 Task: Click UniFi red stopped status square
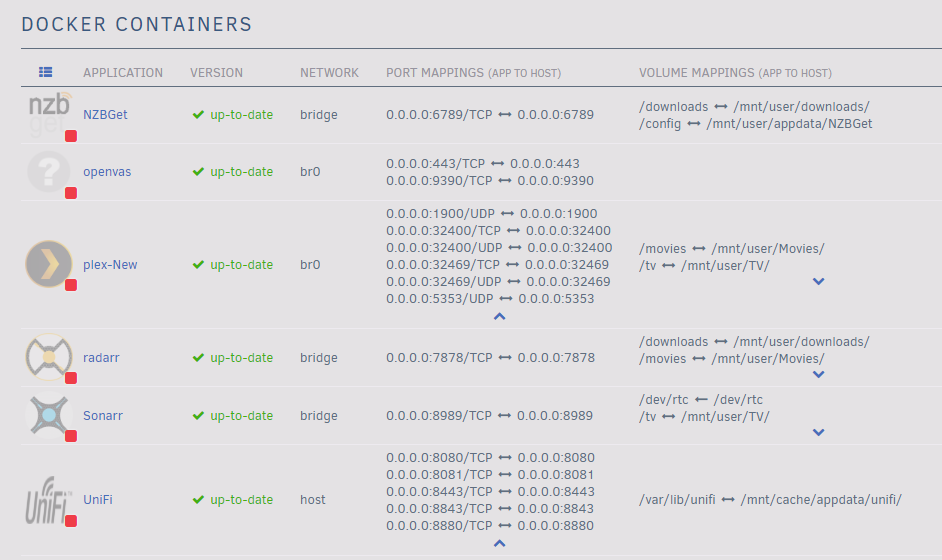pyautogui.click(x=71, y=521)
